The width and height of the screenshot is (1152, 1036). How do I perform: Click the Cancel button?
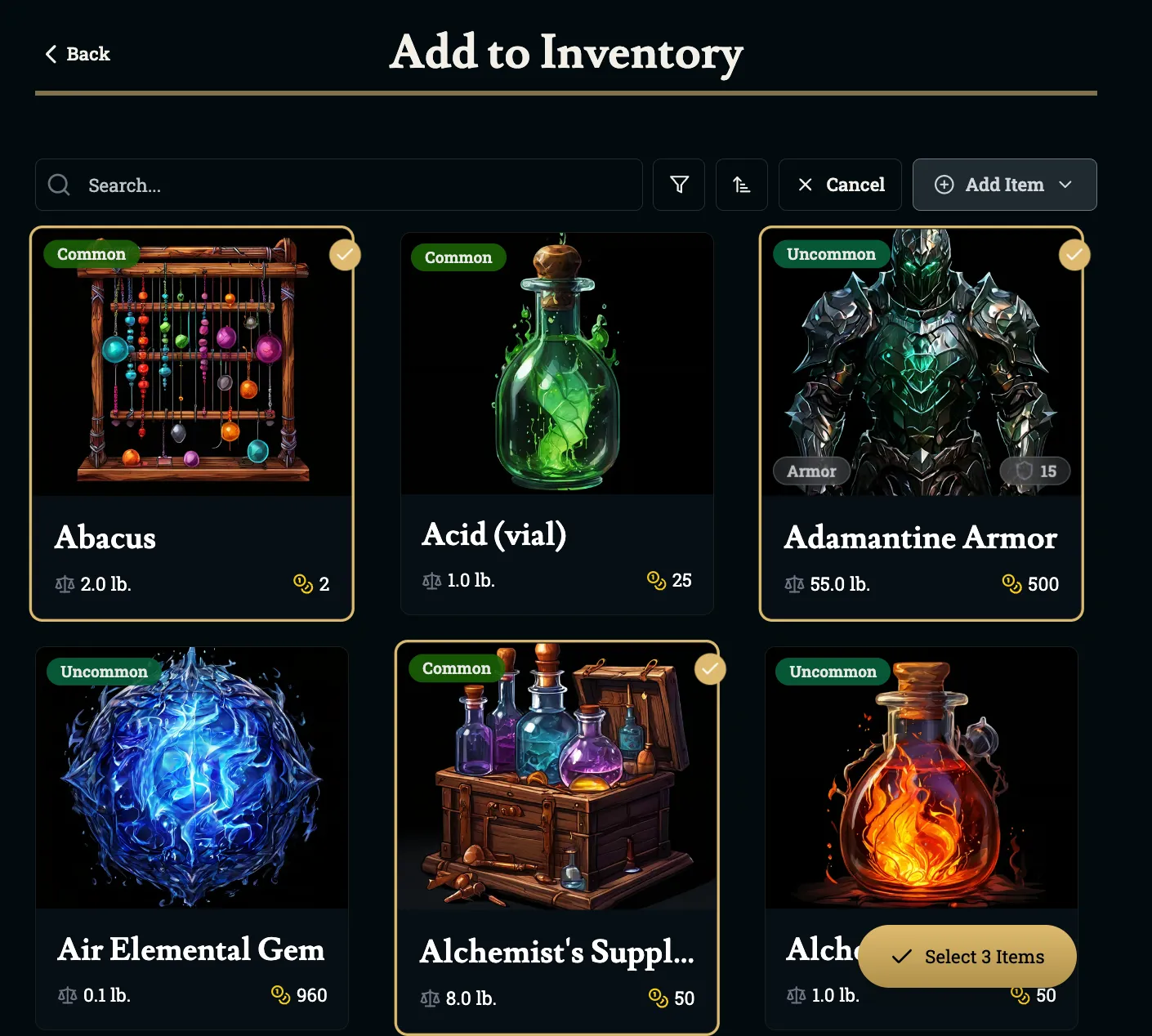(x=840, y=185)
